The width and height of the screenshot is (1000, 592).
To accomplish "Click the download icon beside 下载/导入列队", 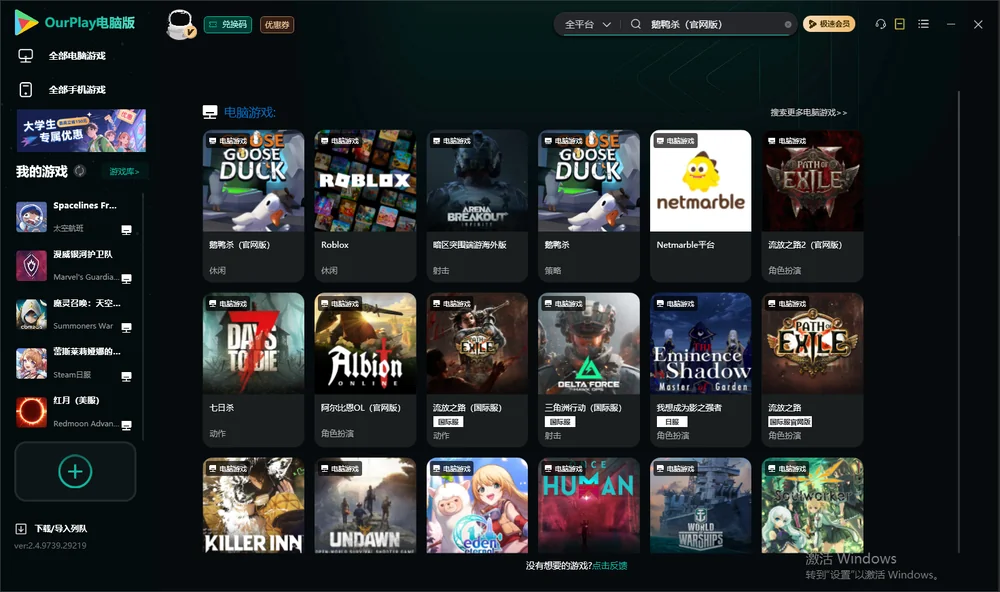I will (21, 529).
